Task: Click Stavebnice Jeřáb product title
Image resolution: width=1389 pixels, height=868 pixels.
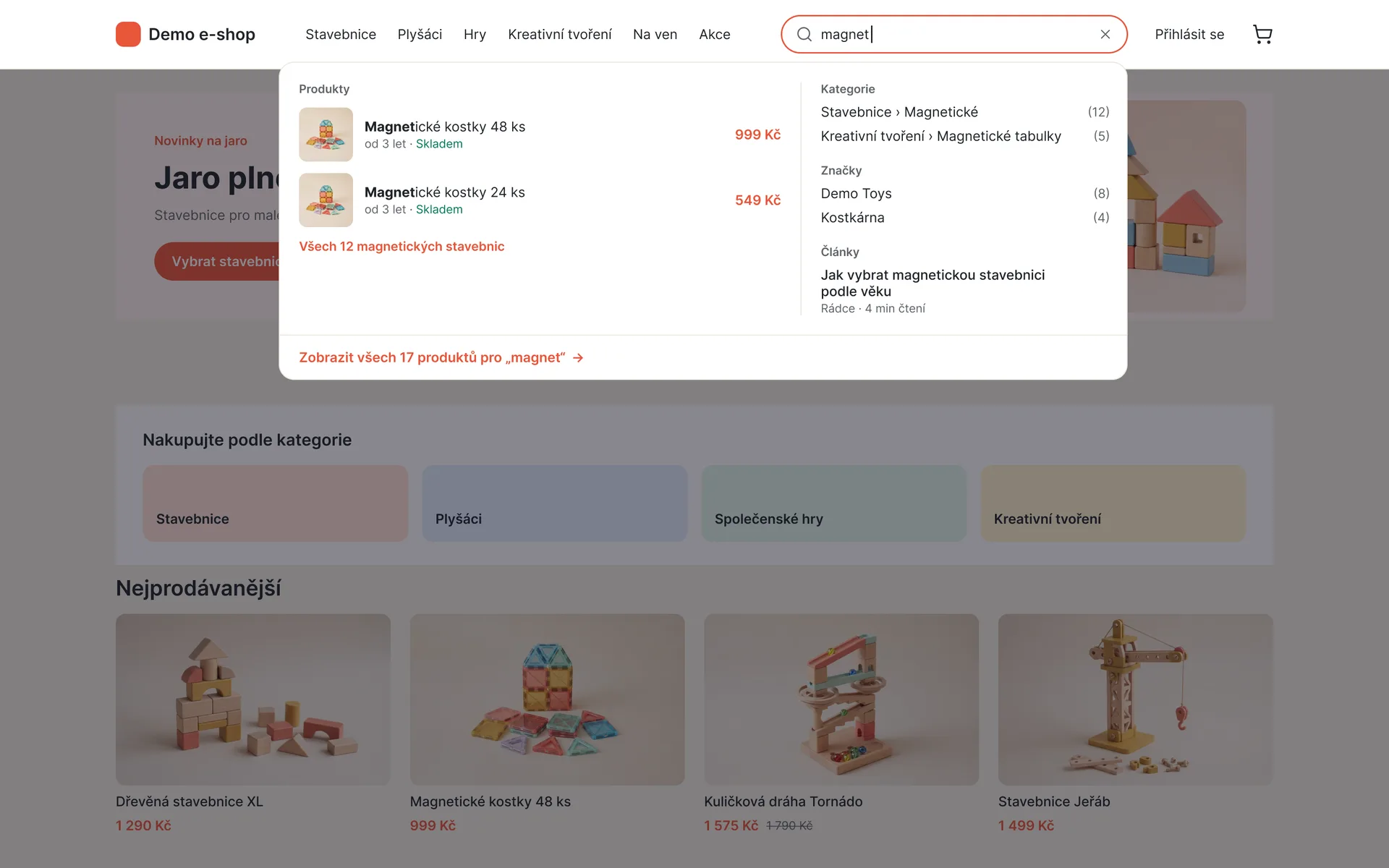Action: tap(1054, 801)
